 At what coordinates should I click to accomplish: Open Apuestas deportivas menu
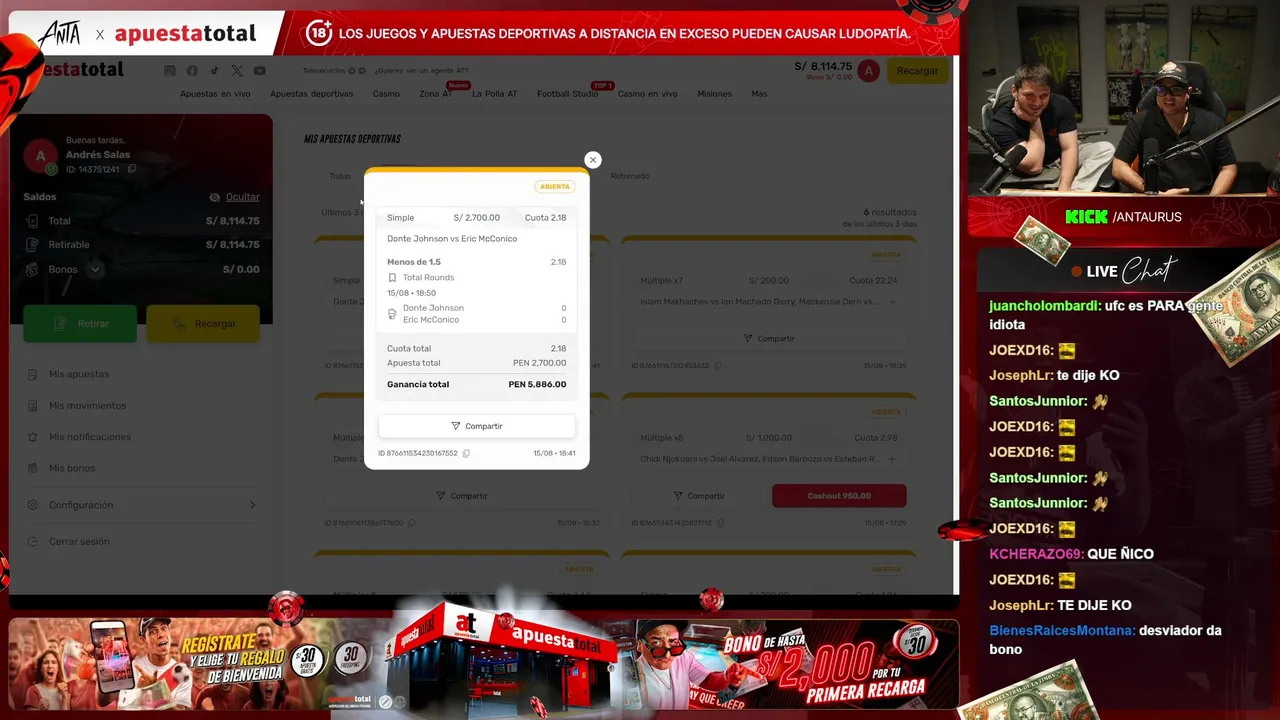click(311, 94)
